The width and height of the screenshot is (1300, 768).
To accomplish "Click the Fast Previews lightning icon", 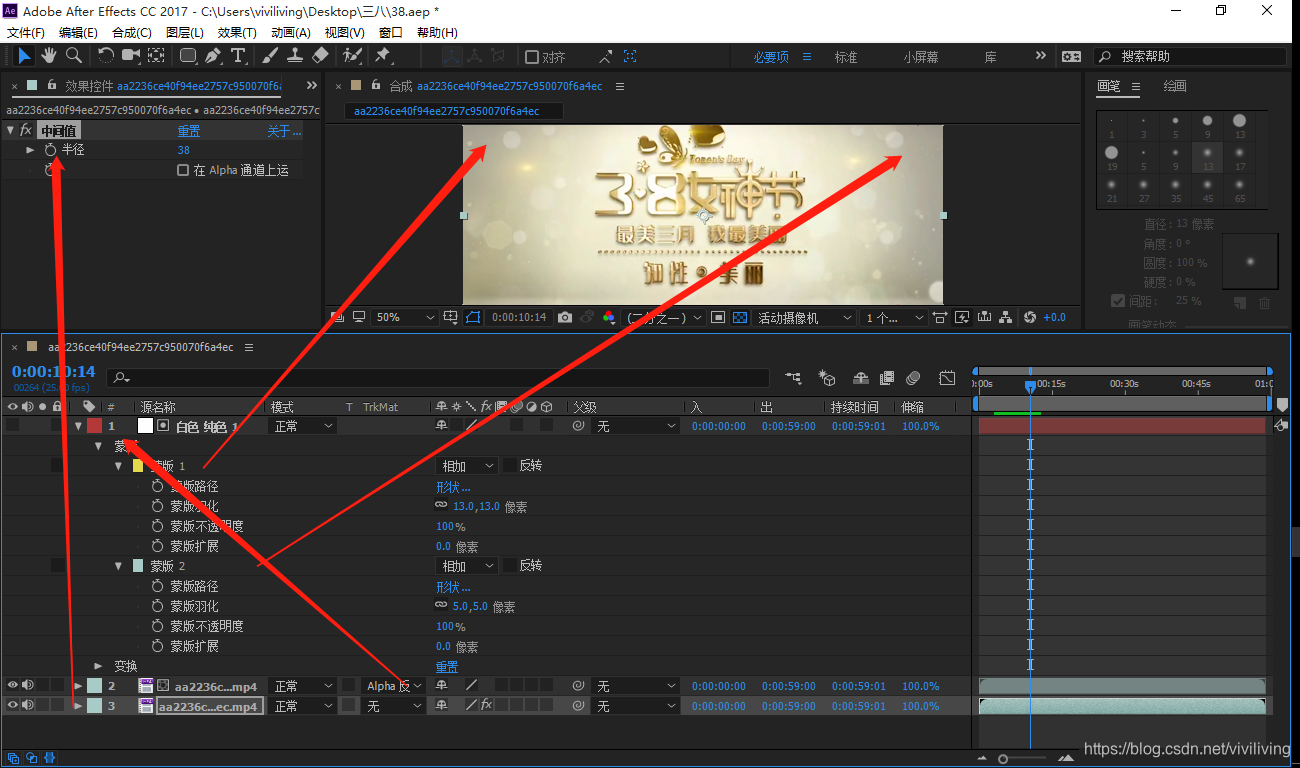I will click(962, 317).
